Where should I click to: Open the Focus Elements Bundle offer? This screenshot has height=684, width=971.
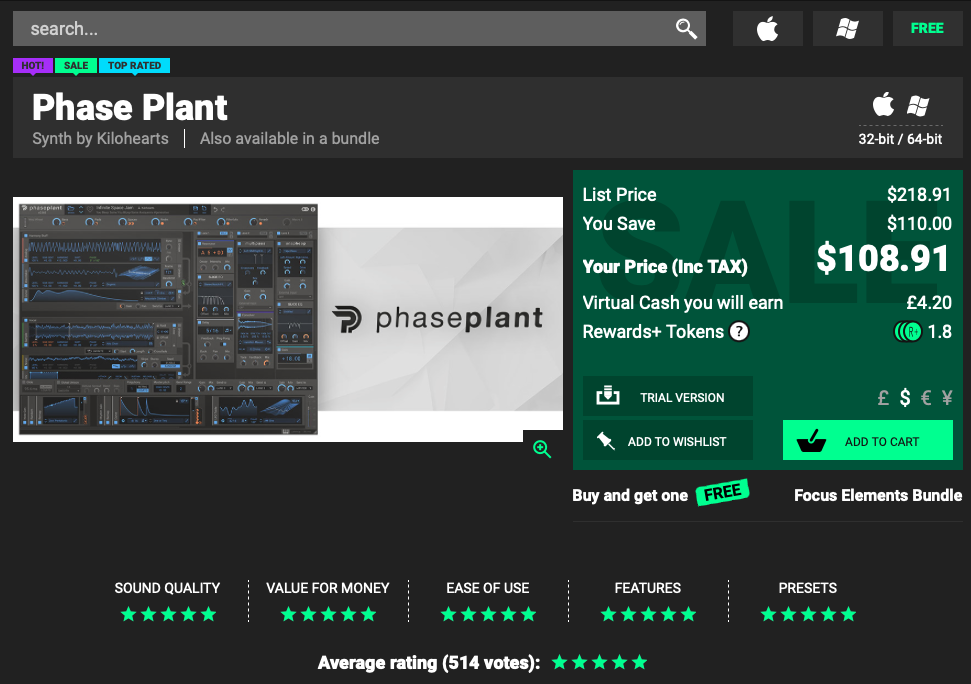877,495
